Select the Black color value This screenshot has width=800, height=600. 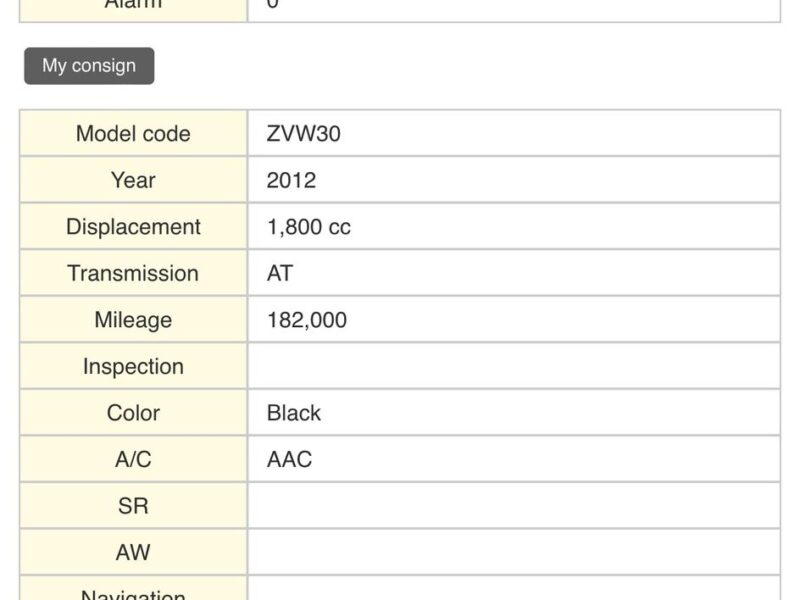pos(294,413)
